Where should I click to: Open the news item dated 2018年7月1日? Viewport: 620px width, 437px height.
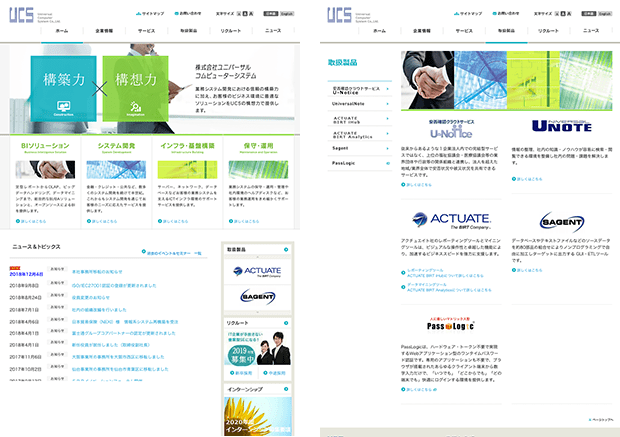click(x=99, y=310)
